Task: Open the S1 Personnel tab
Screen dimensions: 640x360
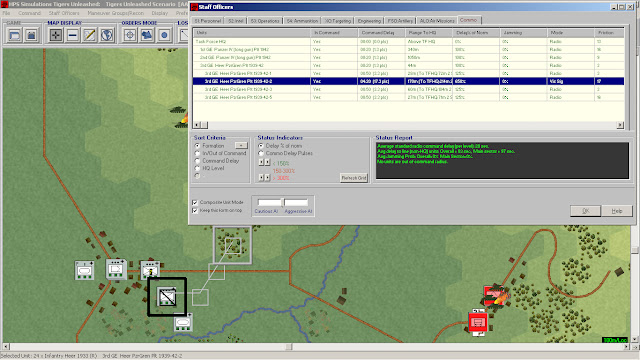Action: 208,21
